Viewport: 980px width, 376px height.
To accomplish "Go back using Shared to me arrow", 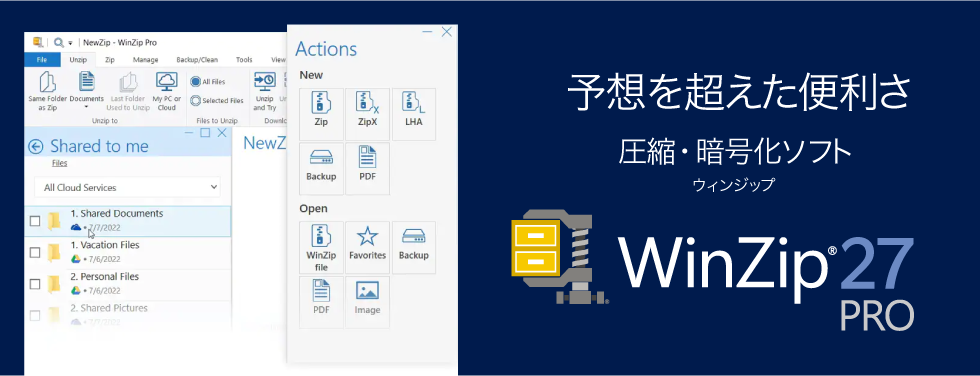I will pos(36,147).
